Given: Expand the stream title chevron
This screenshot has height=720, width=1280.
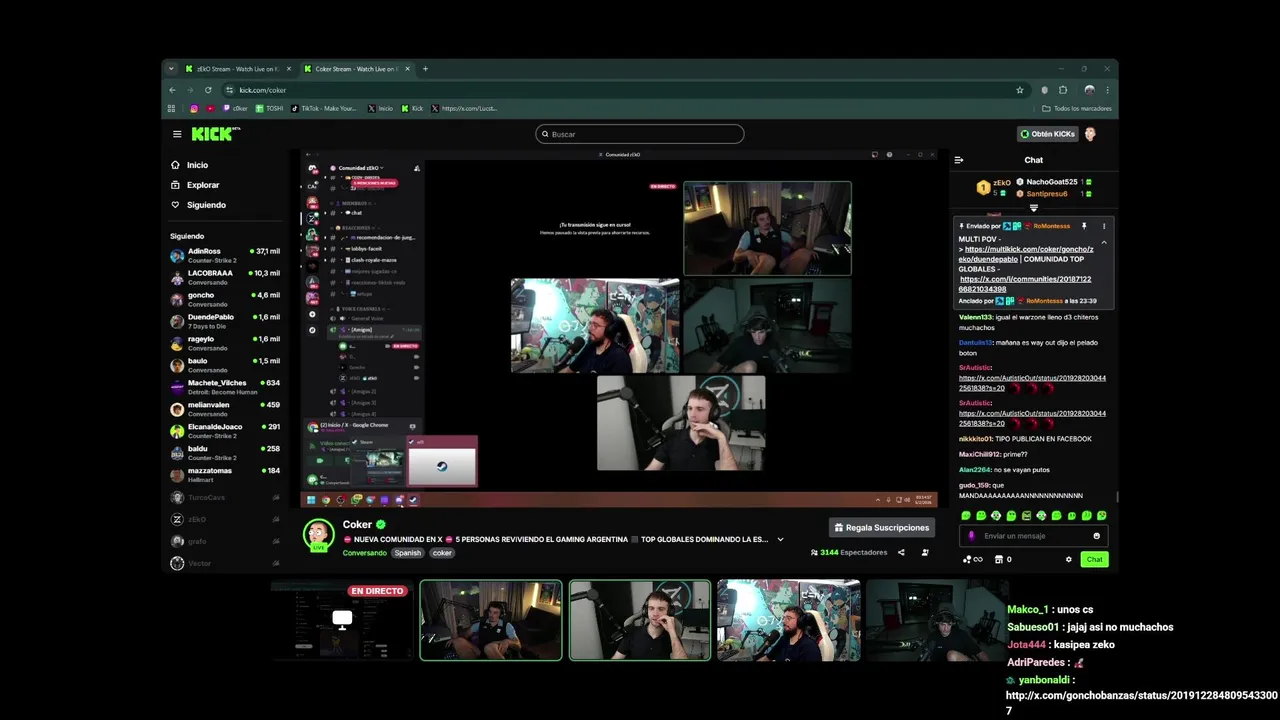Looking at the screenshot, I should pyautogui.click(x=780, y=539).
